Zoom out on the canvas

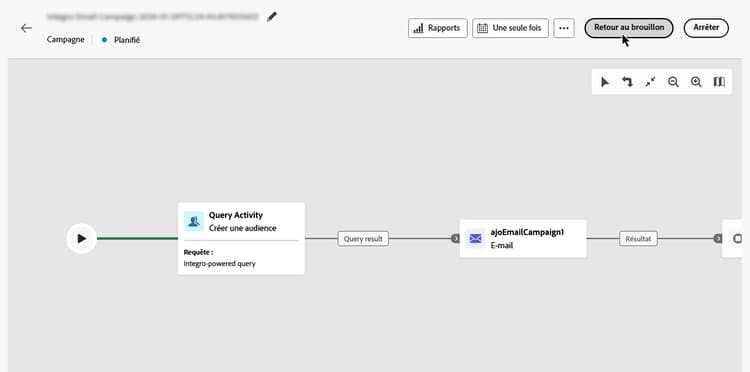pyautogui.click(x=673, y=82)
